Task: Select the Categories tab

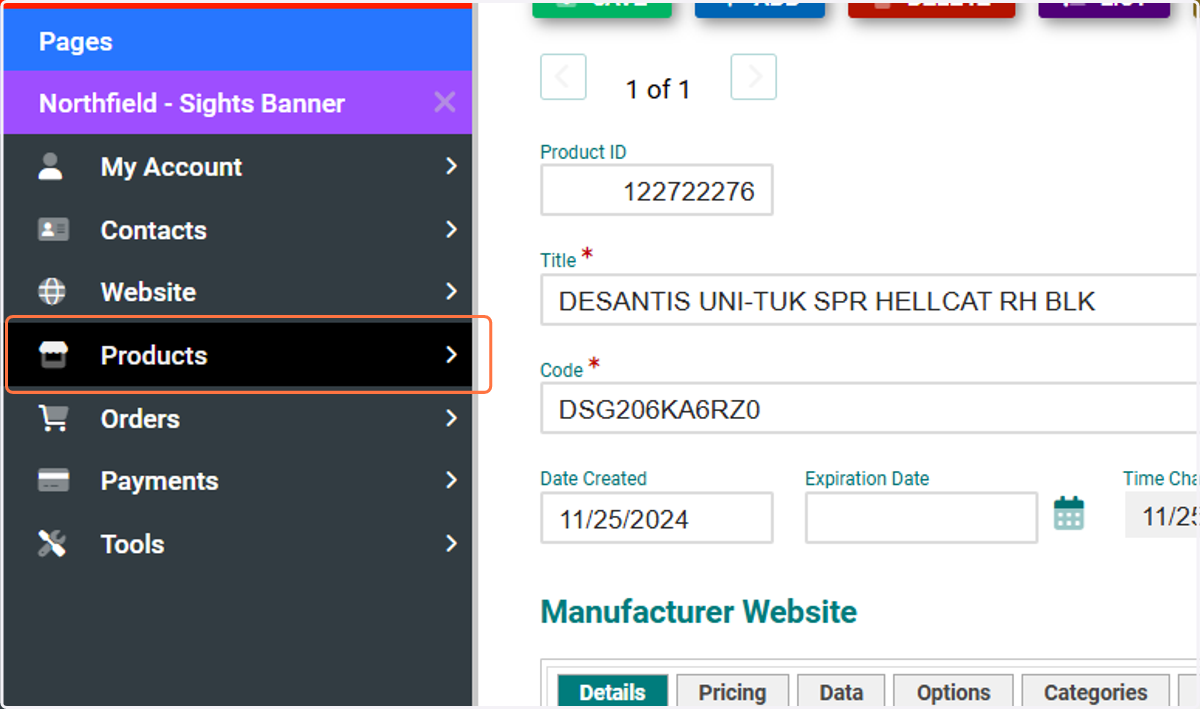Action: pyautogui.click(x=1095, y=692)
